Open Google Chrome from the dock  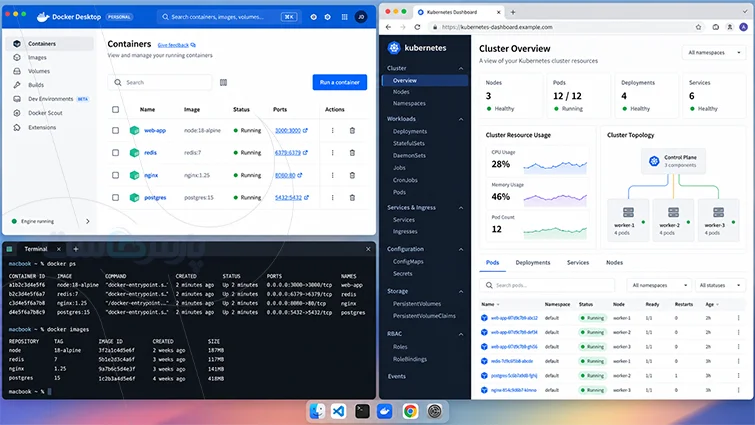coord(410,411)
